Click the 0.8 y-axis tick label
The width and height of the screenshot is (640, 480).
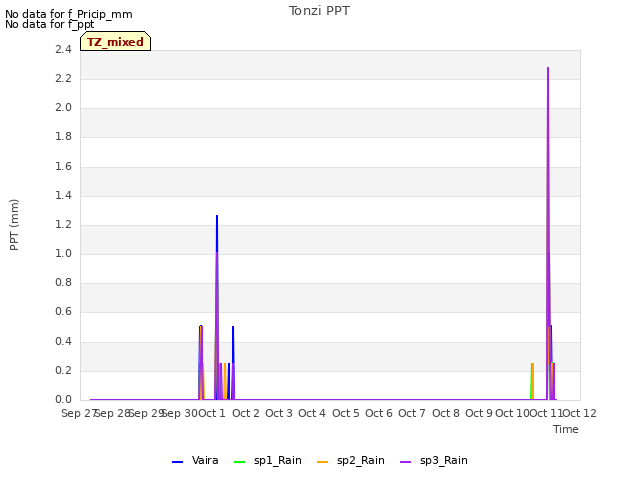63,282
